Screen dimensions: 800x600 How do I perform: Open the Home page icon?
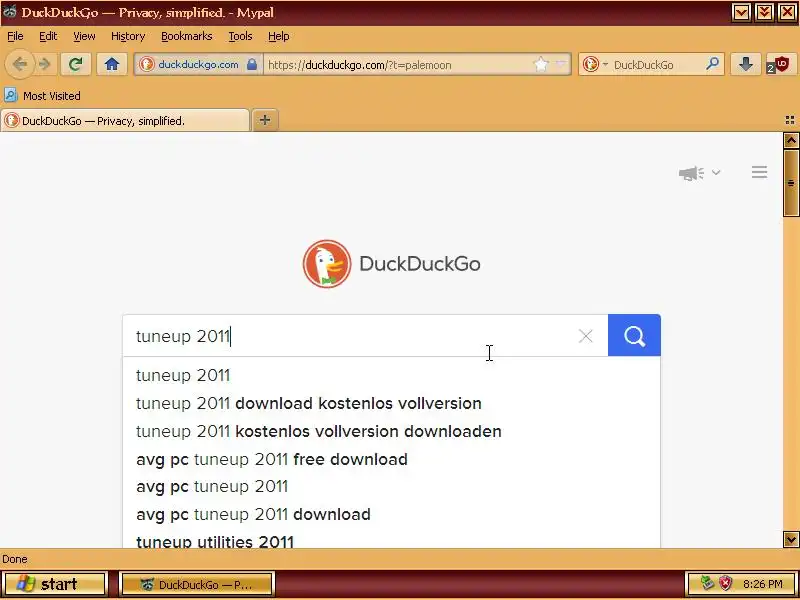112,64
